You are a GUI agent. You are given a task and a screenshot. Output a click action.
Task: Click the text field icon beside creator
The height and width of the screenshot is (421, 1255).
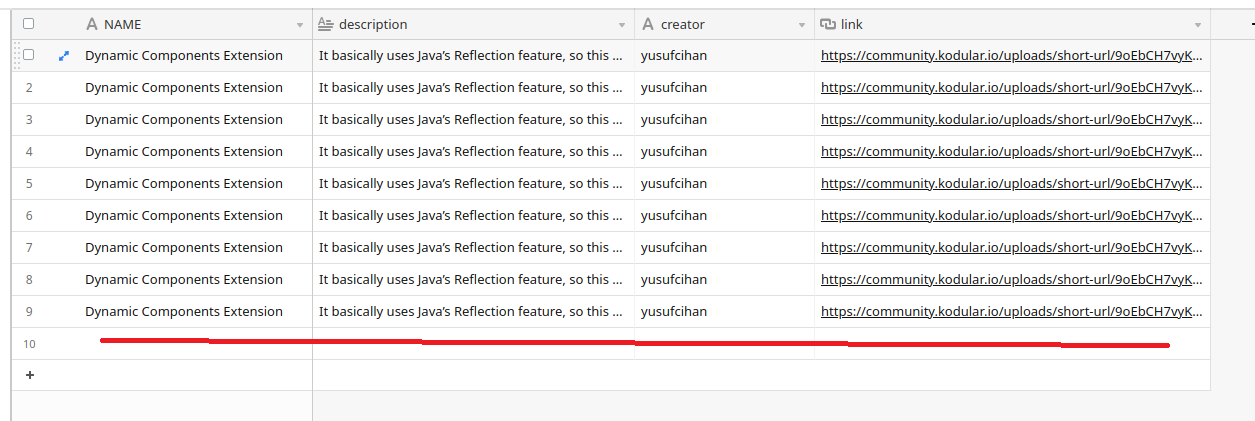pyautogui.click(x=648, y=24)
